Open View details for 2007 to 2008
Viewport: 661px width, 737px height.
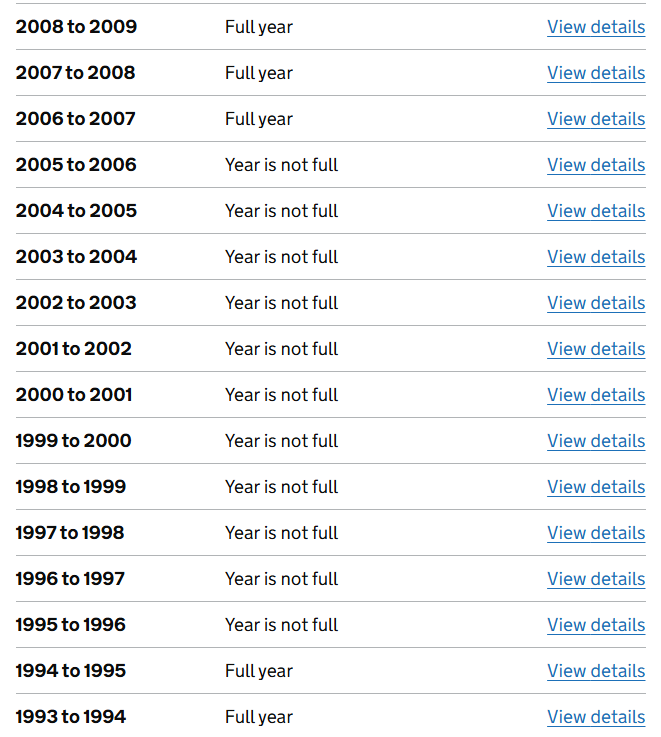click(x=596, y=73)
